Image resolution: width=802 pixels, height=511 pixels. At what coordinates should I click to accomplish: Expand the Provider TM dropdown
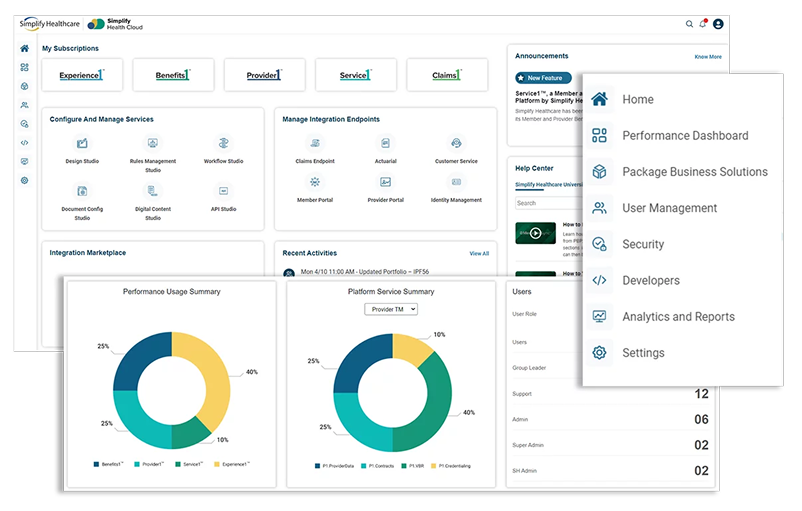pyautogui.click(x=391, y=310)
